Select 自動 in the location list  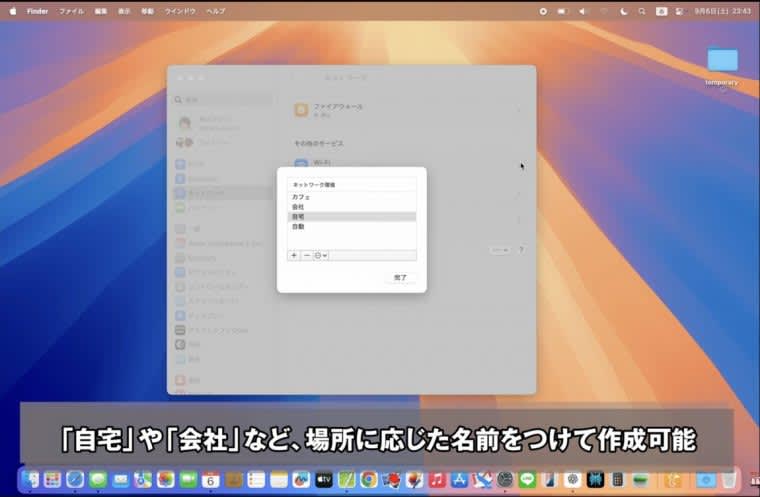[298, 227]
